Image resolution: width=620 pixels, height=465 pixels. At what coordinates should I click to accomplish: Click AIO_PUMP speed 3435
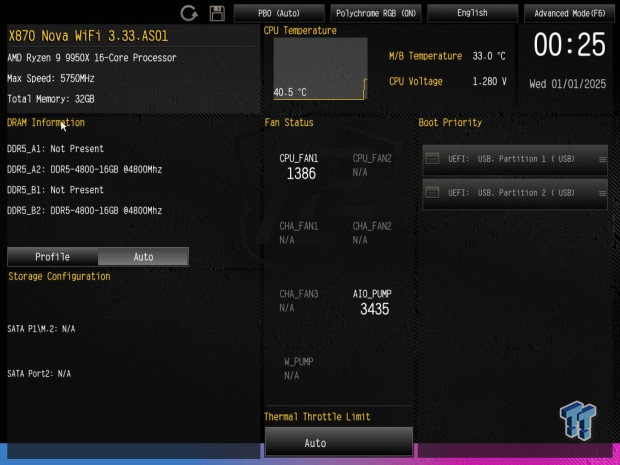374,309
